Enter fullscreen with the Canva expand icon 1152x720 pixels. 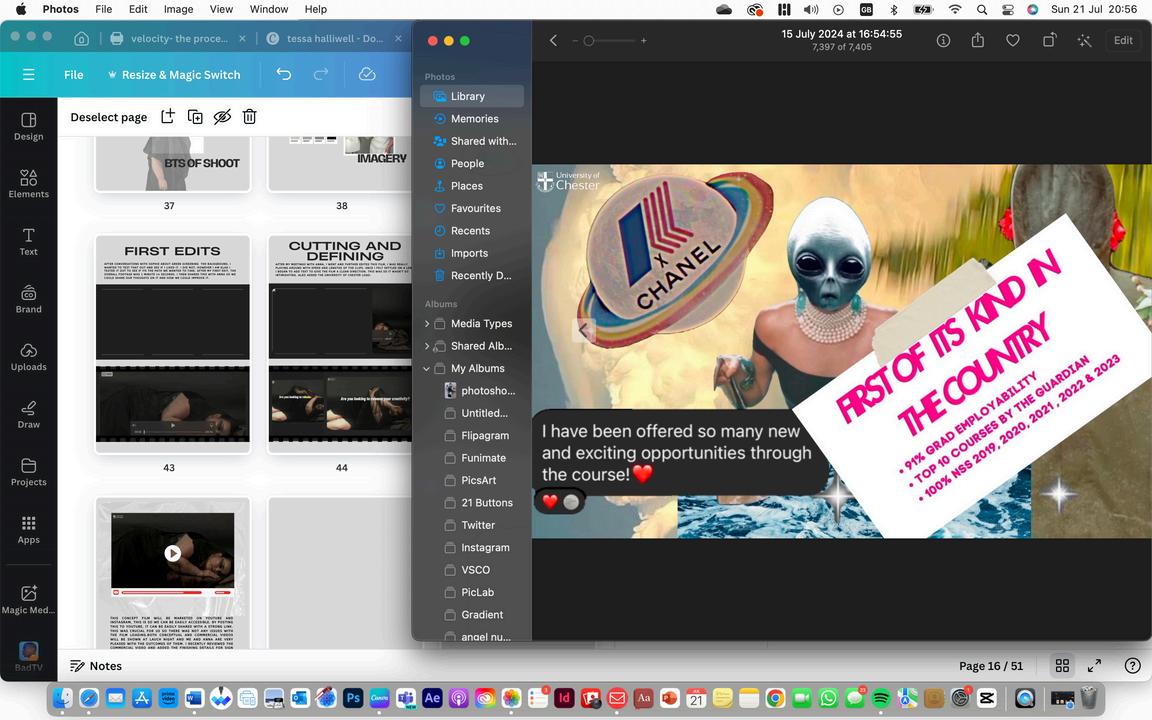(1094, 666)
